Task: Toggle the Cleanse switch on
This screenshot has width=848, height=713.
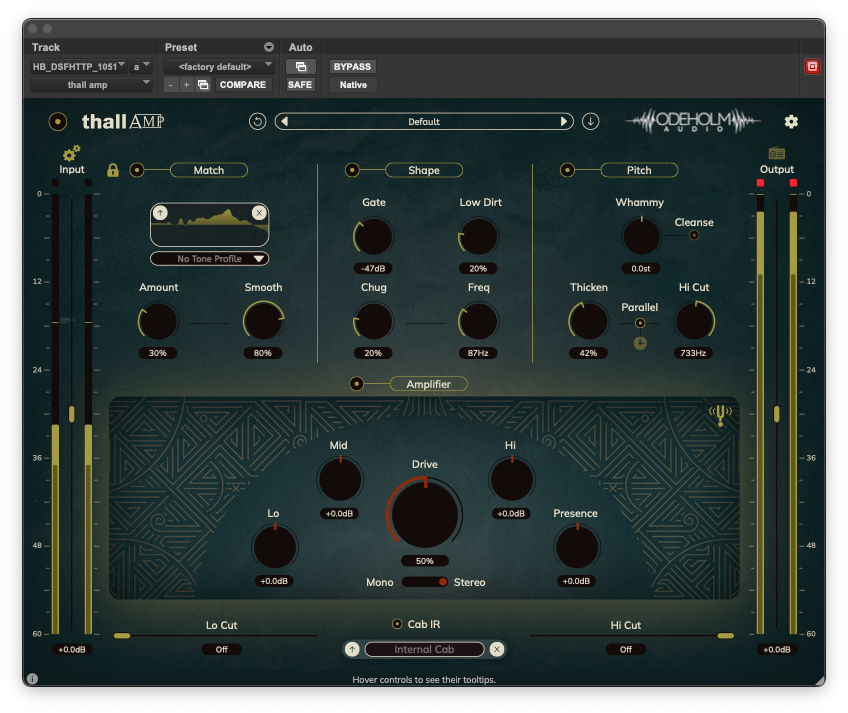Action: [694, 236]
